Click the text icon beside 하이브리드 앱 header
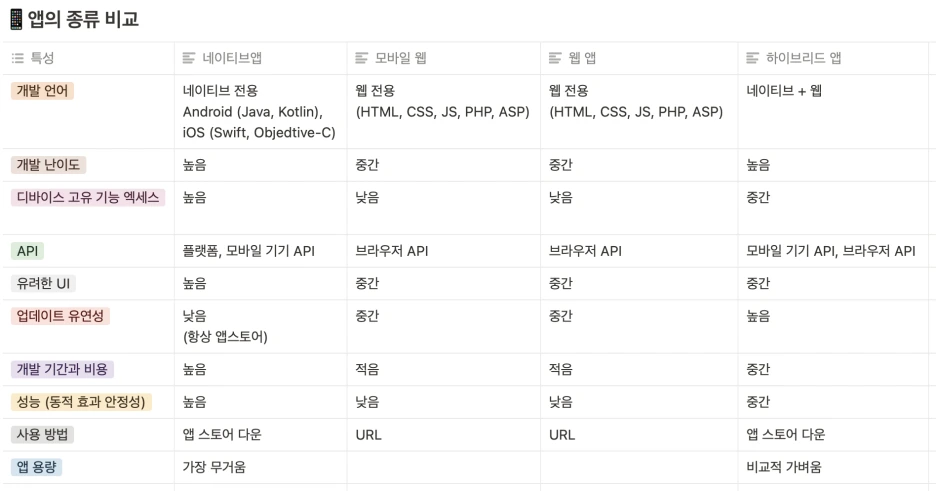Image resolution: width=936 pixels, height=491 pixels. click(x=753, y=58)
